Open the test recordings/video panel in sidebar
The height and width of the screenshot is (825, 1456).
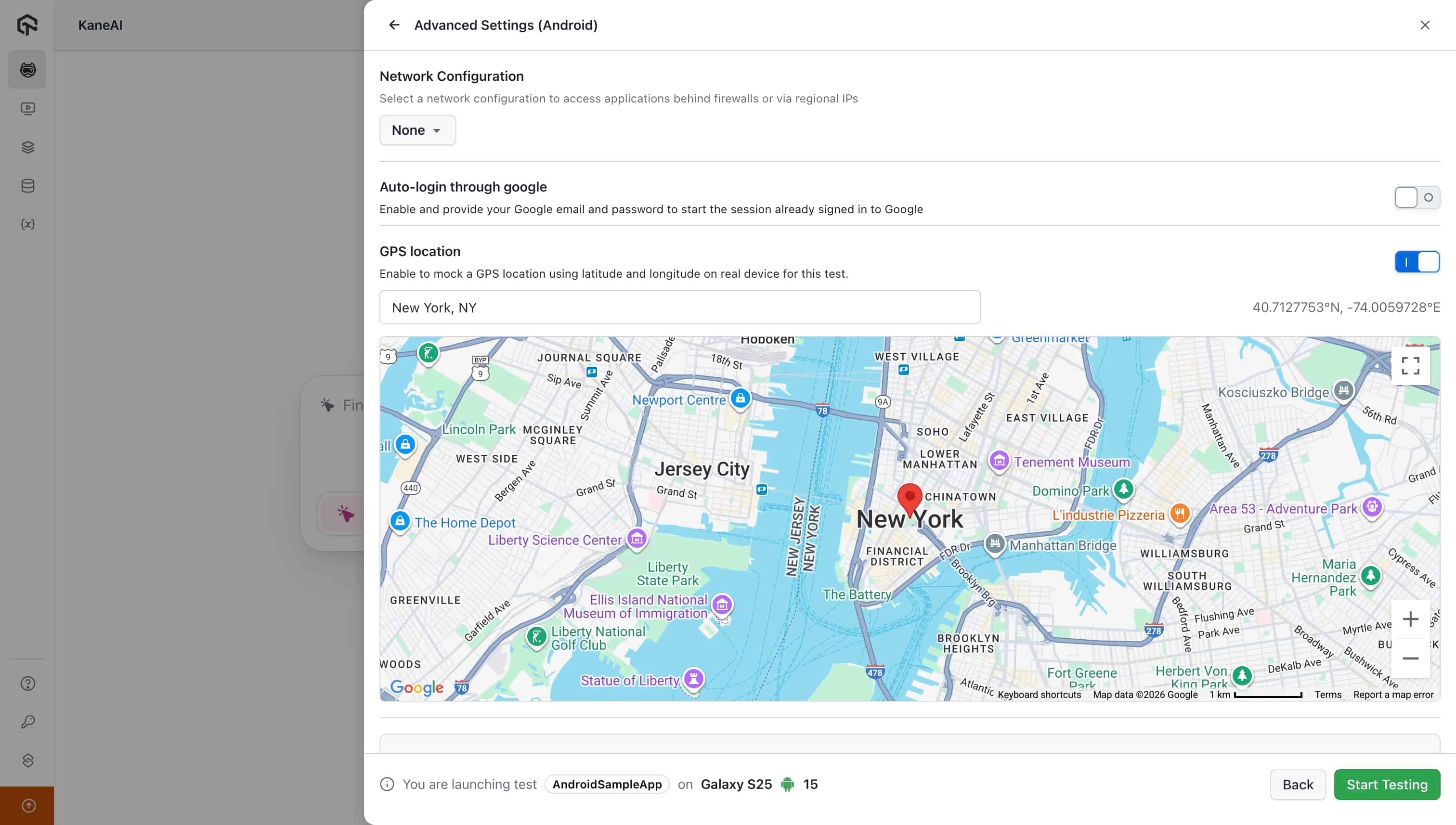[27, 108]
